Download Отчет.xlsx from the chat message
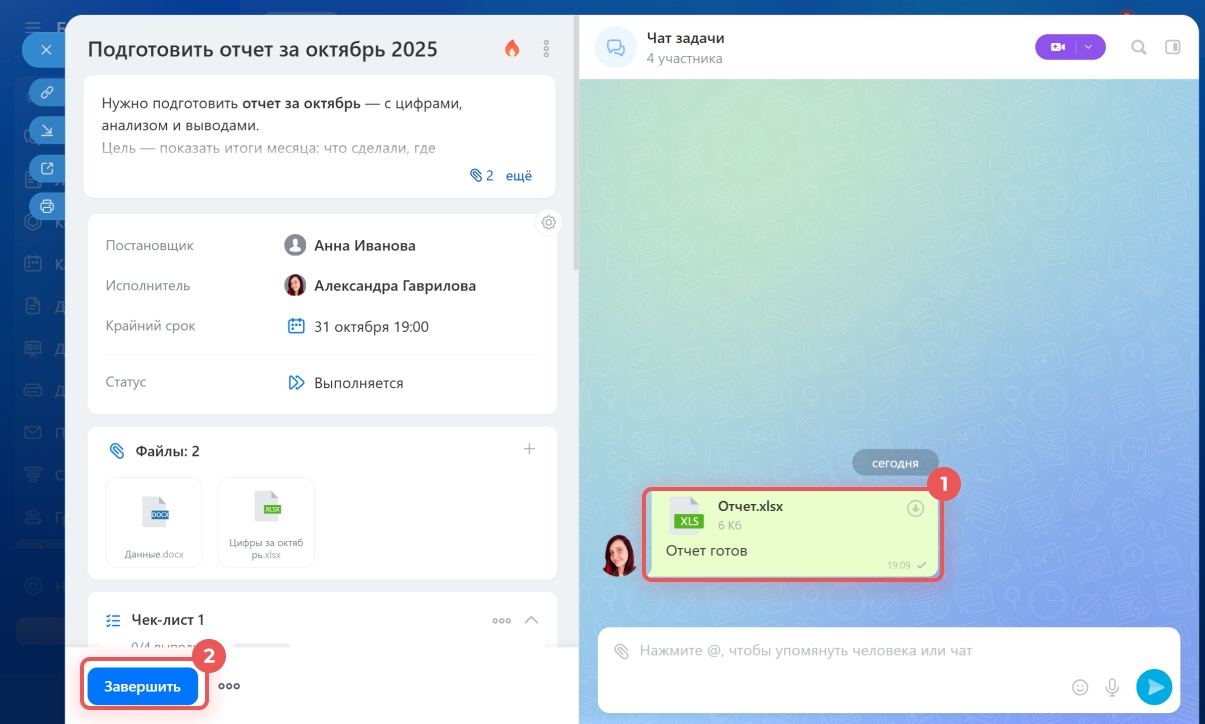This screenshot has height=724, width=1205. pos(915,509)
